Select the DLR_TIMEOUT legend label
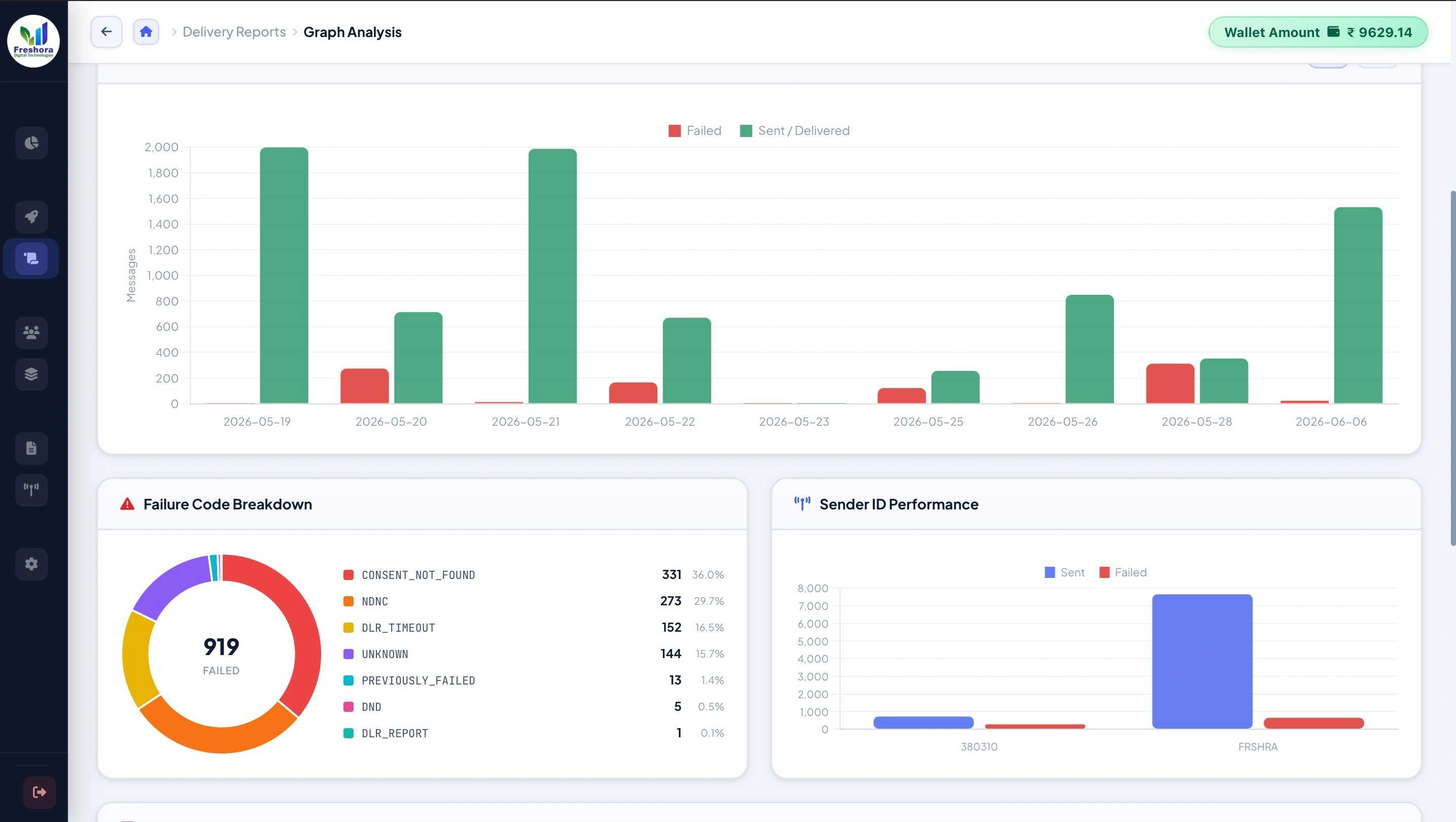This screenshot has width=1456, height=822. click(398, 628)
